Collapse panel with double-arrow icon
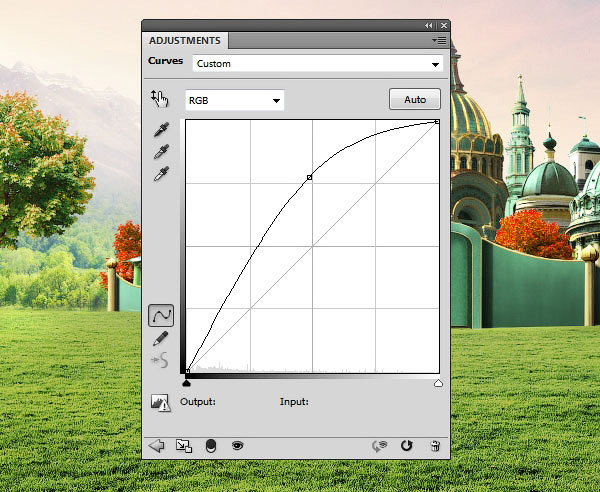600x492 pixels. tap(429, 26)
